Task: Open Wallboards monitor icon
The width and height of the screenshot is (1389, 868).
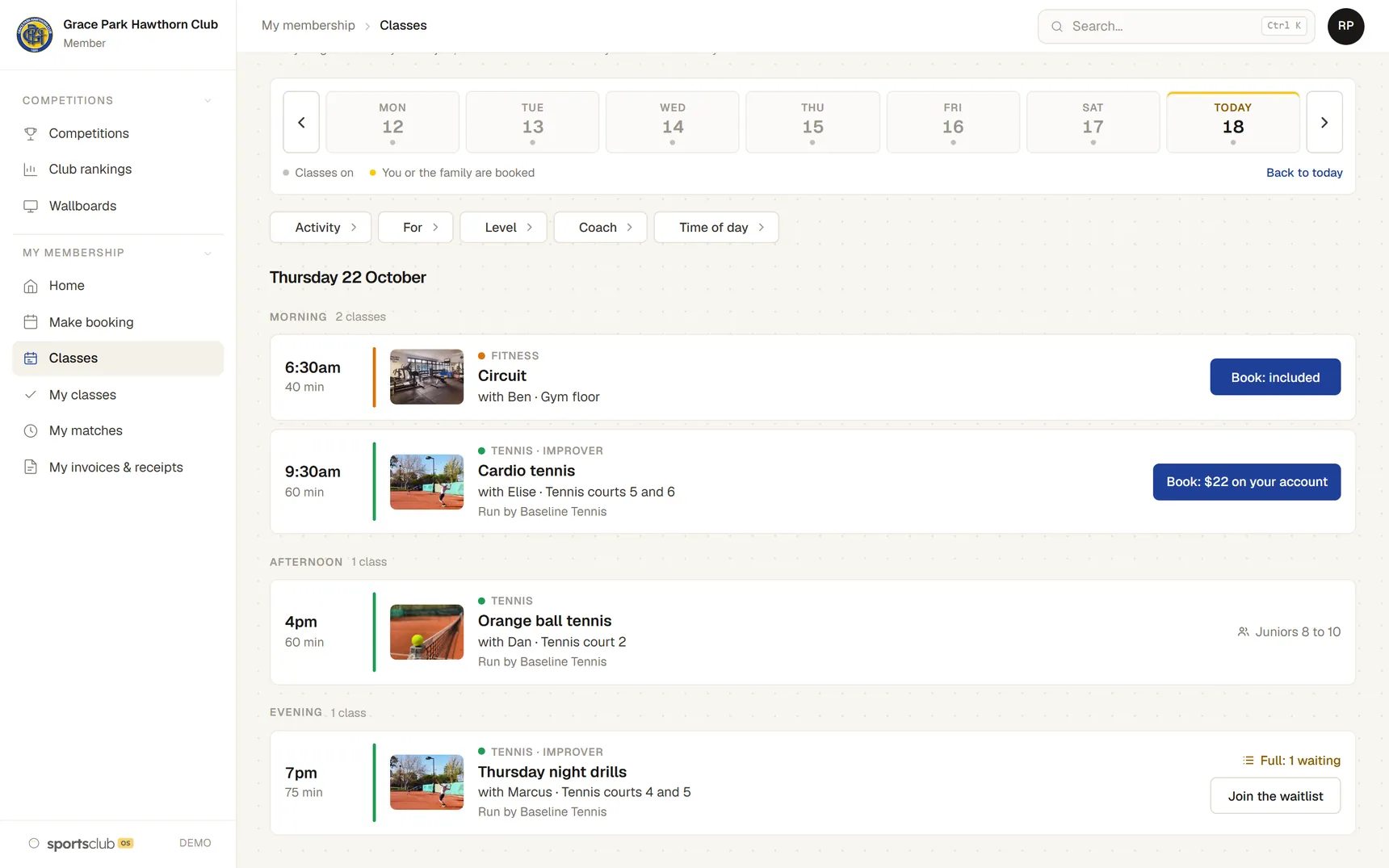Action: [x=31, y=206]
